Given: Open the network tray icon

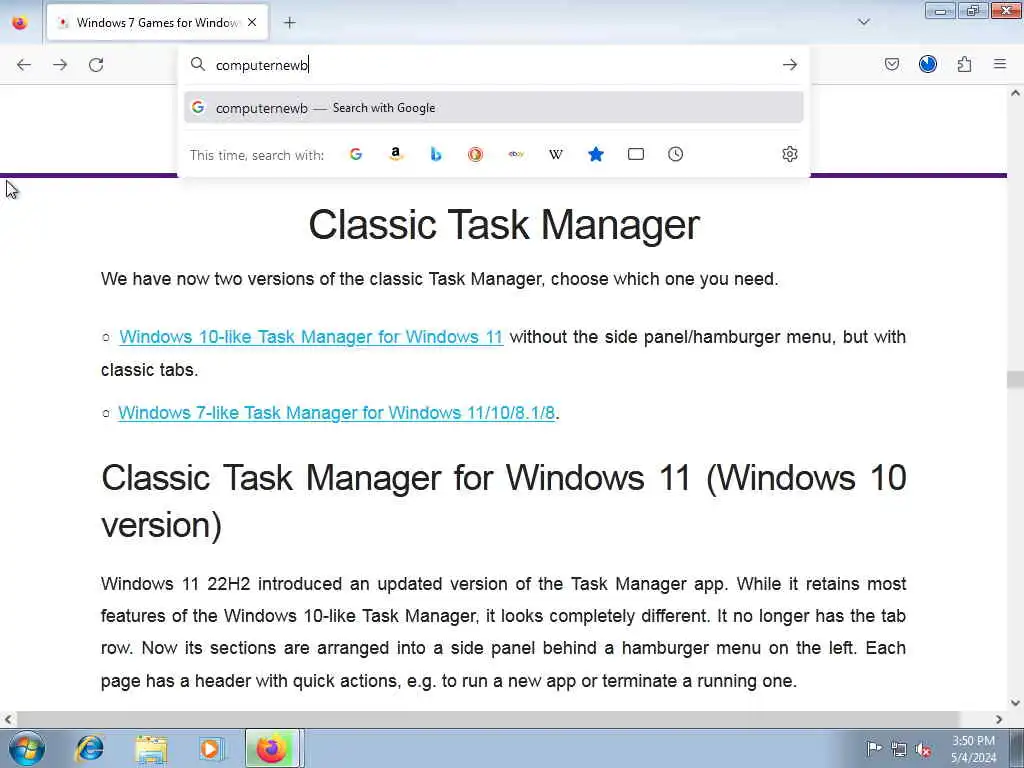Looking at the screenshot, I should click(x=899, y=749).
